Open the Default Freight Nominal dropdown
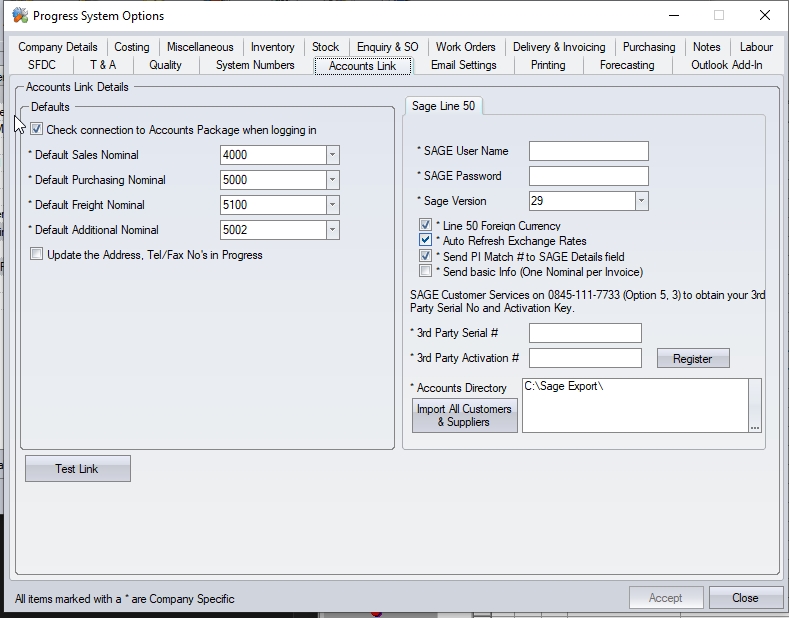 click(332, 205)
